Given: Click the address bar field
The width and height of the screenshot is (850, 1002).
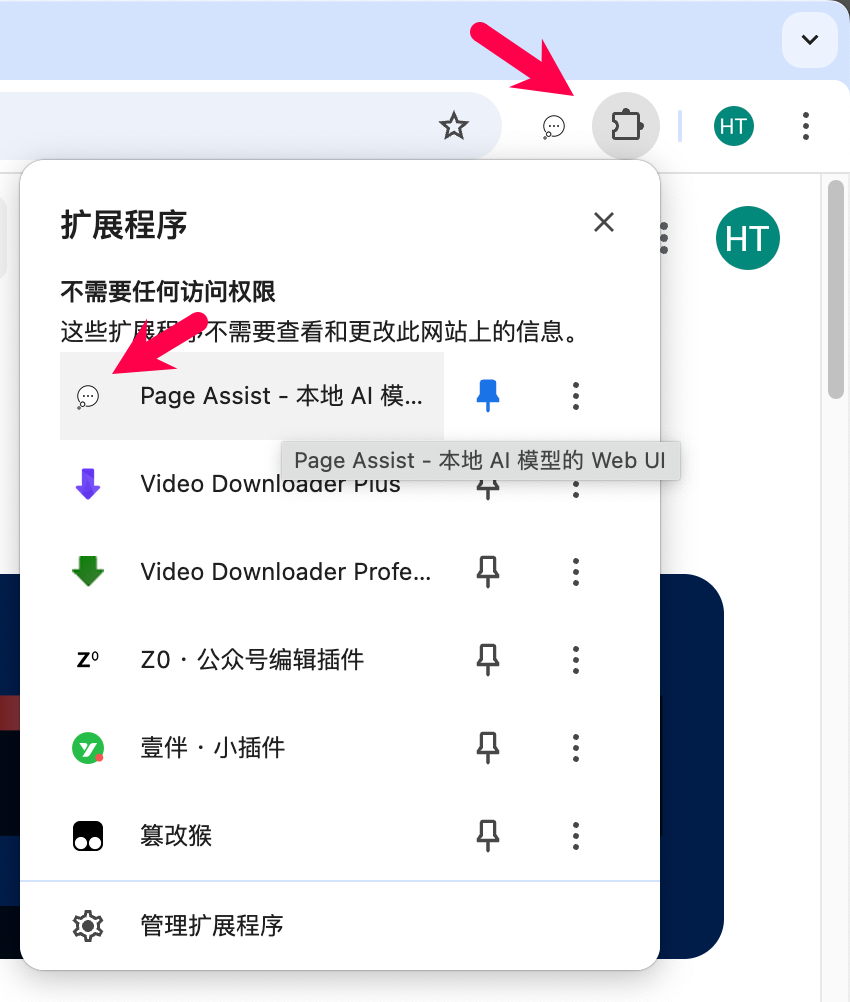Looking at the screenshot, I should tap(249, 126).
